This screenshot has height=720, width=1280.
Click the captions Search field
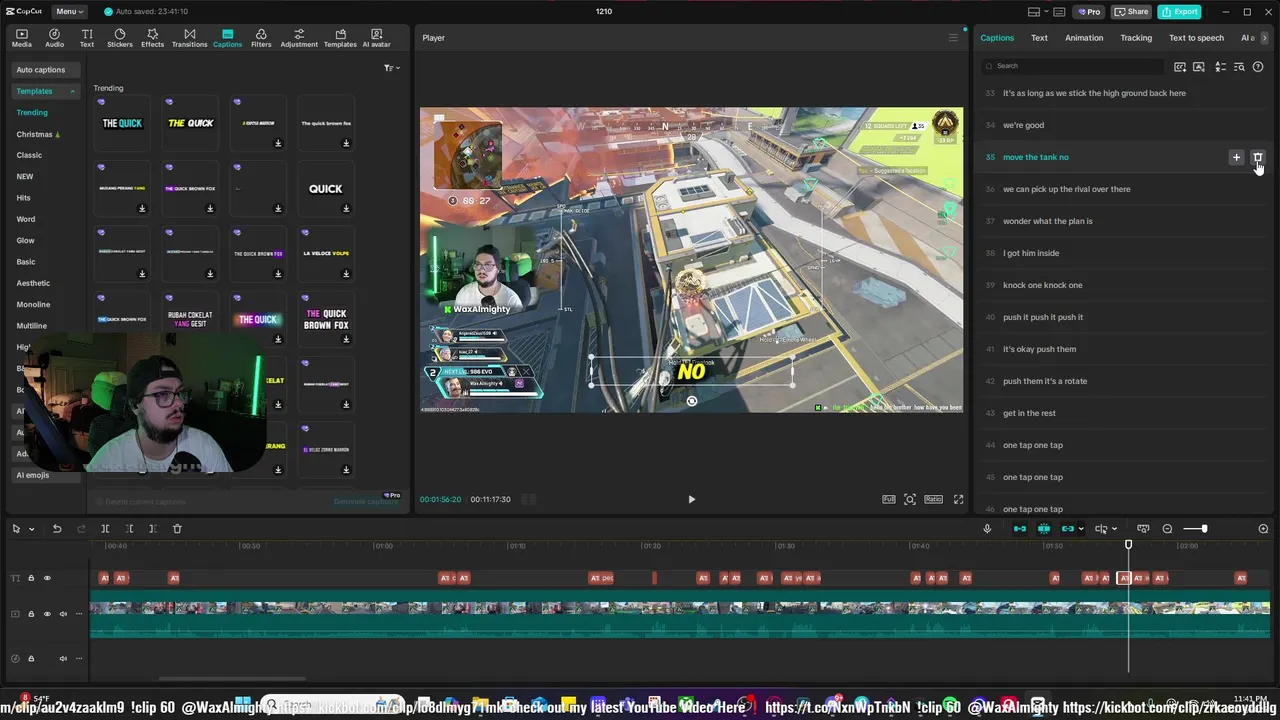point(1072,66)
